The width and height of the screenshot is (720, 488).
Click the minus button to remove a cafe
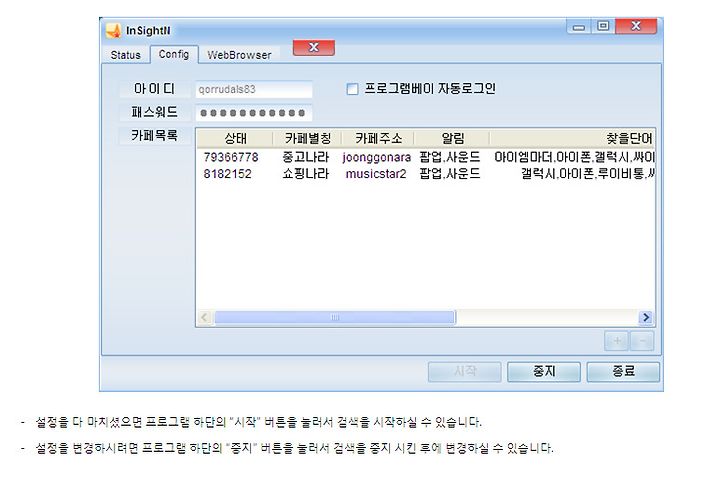tap(642, 341)
